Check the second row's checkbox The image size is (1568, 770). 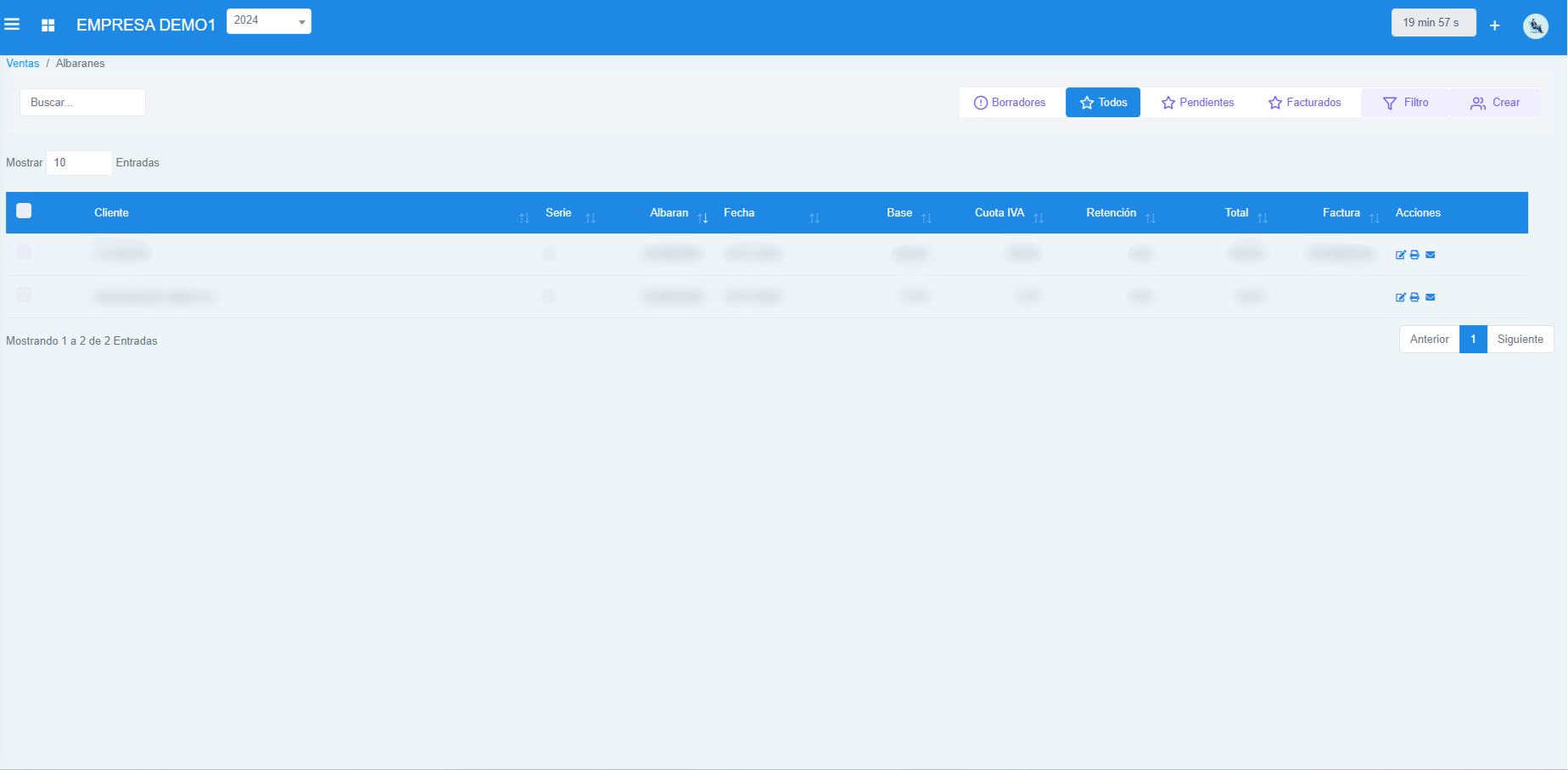pyautogui.click(x=24, y=295)
